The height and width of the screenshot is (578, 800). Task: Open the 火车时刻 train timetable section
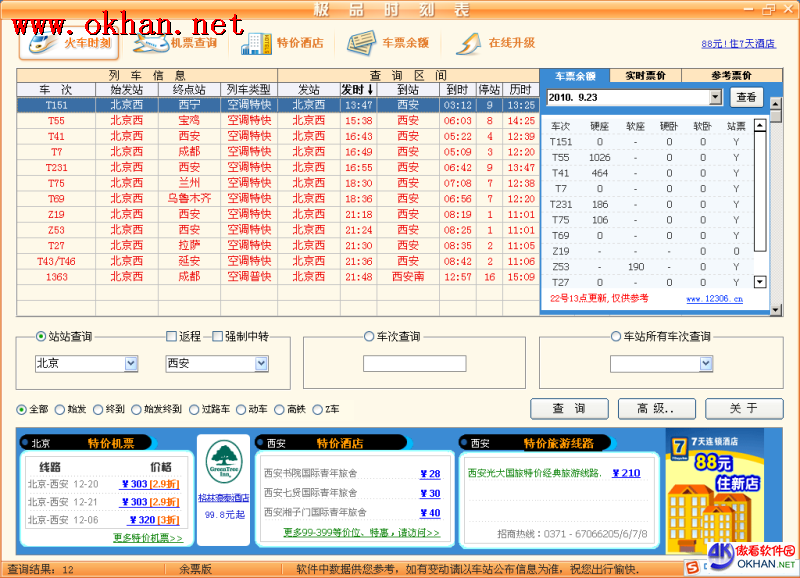click(x=69, y=43)
